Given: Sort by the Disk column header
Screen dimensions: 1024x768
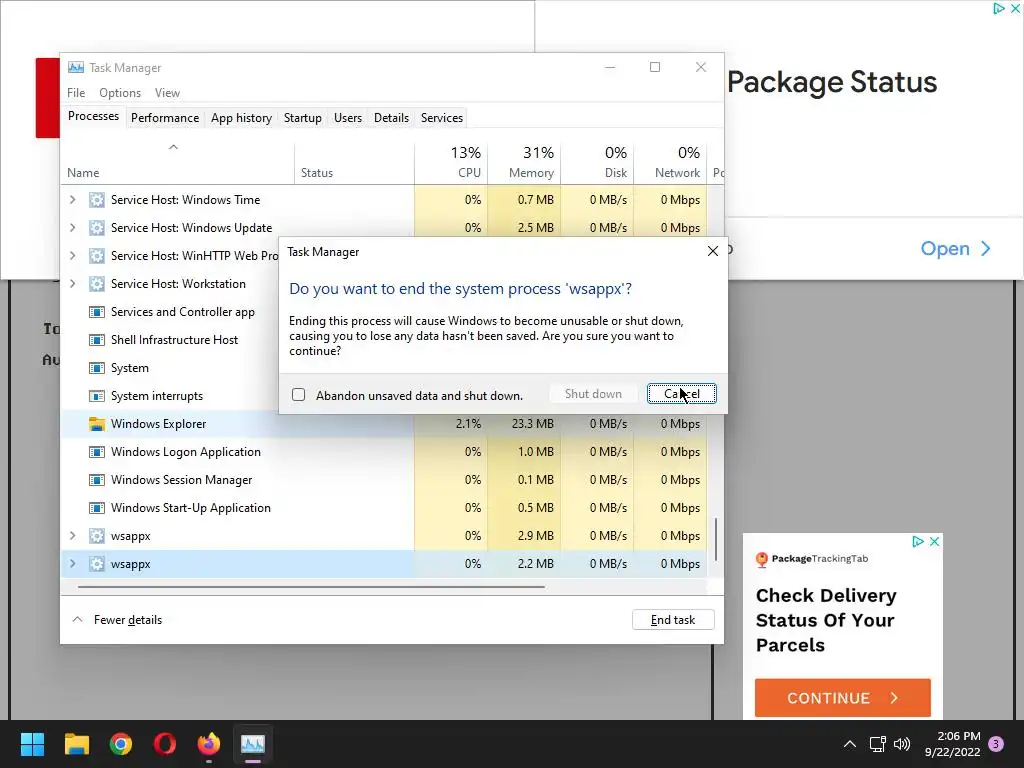Looking at the screenshot, I should pyautogui.click(x=598, y=163).
